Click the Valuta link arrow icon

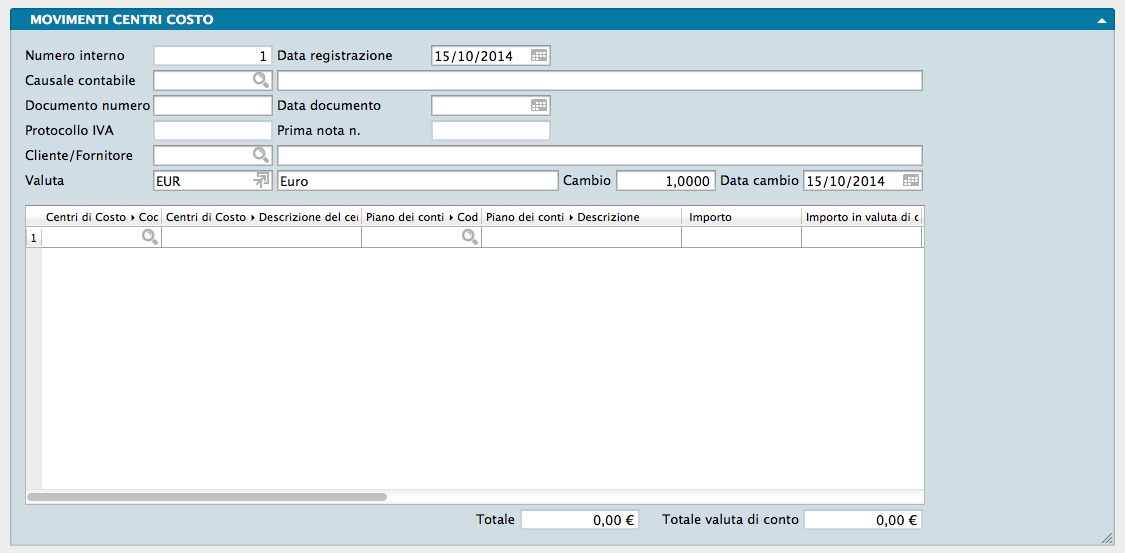coord(262,180)
